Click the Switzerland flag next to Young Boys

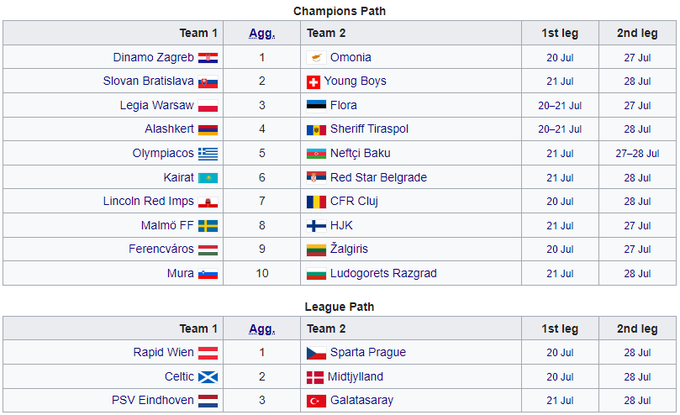point(314,81)
